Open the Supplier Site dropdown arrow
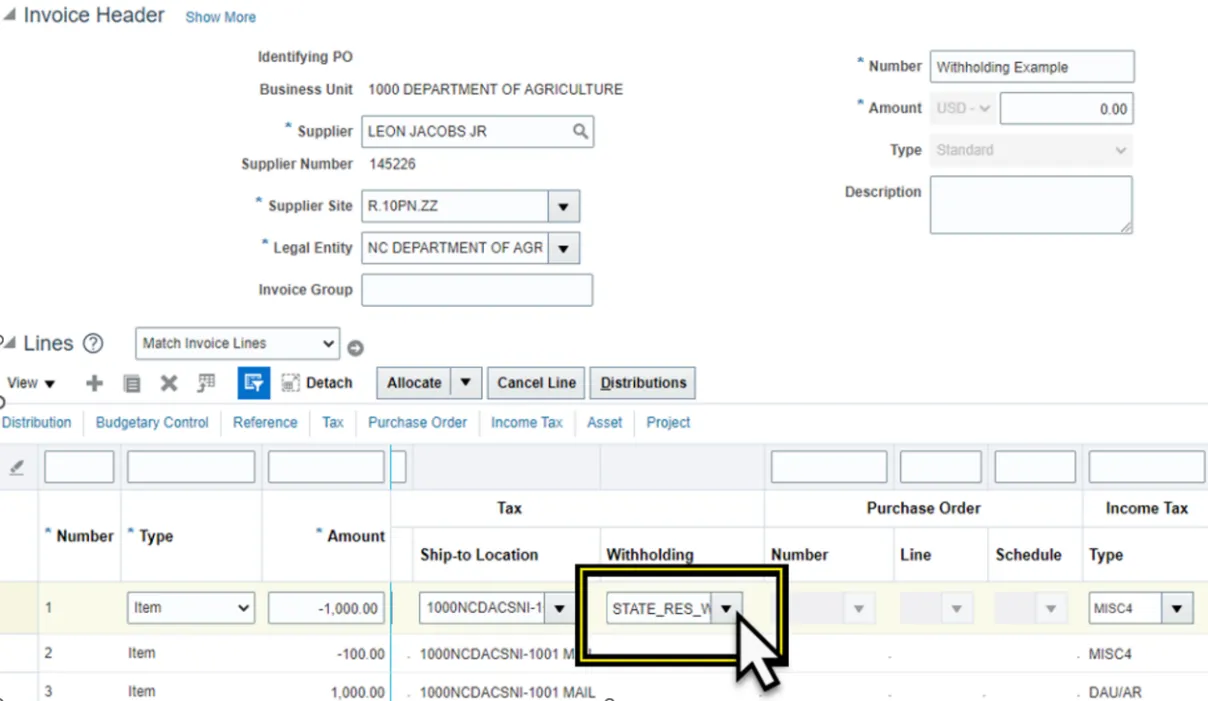The height and width of the screenshot is (701, 1208). [x=563, y=206]
